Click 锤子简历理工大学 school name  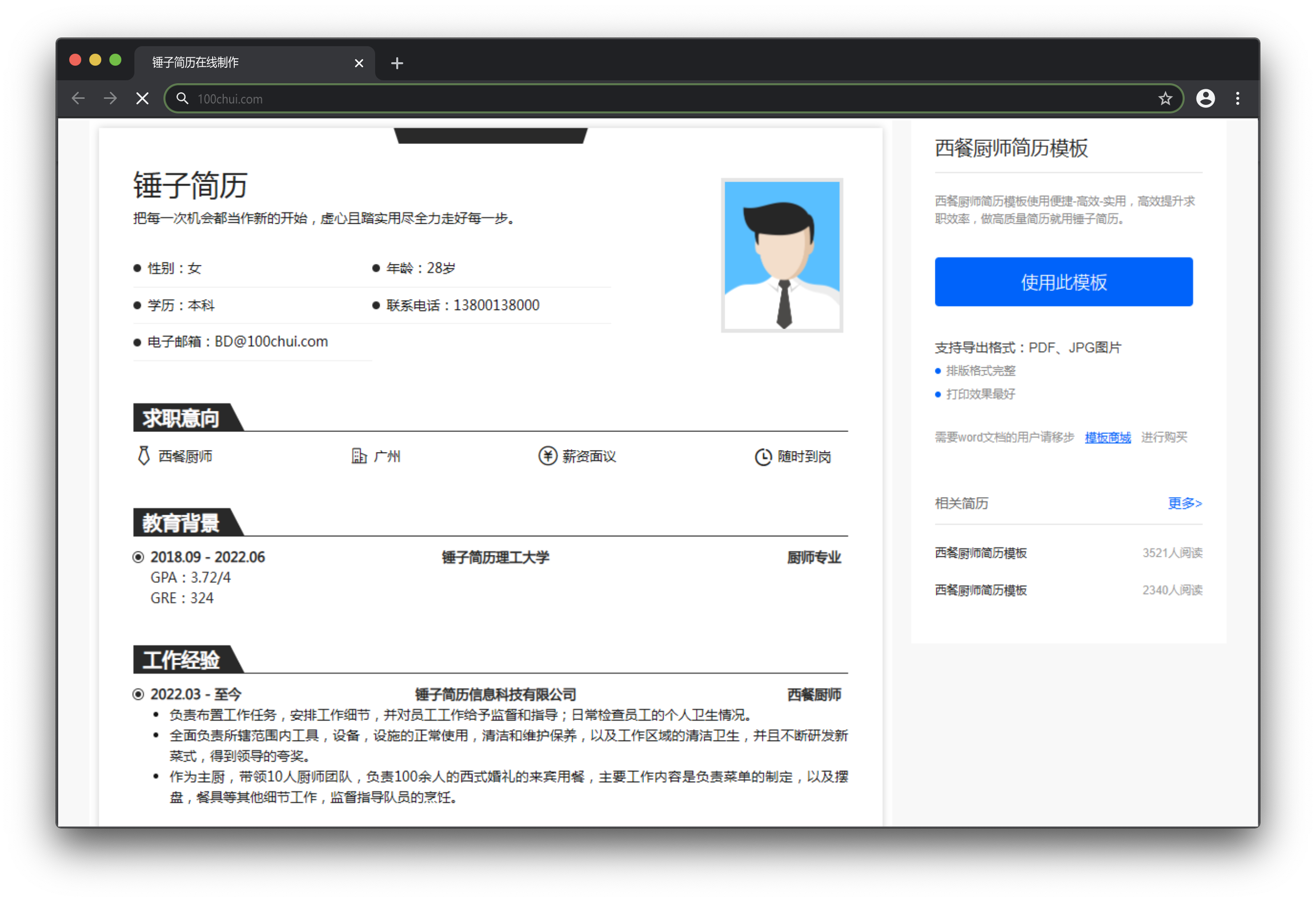click(496, 557)
